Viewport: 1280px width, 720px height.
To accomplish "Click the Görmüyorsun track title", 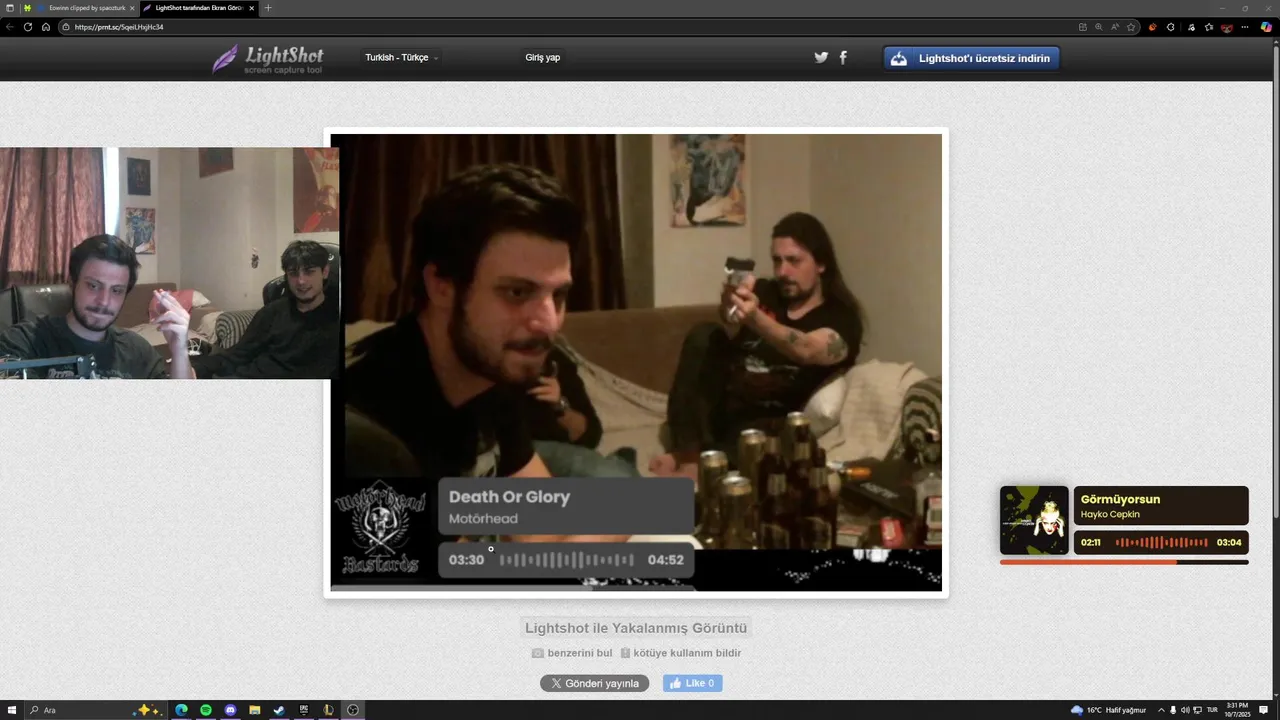I will tap(1120, 499).
